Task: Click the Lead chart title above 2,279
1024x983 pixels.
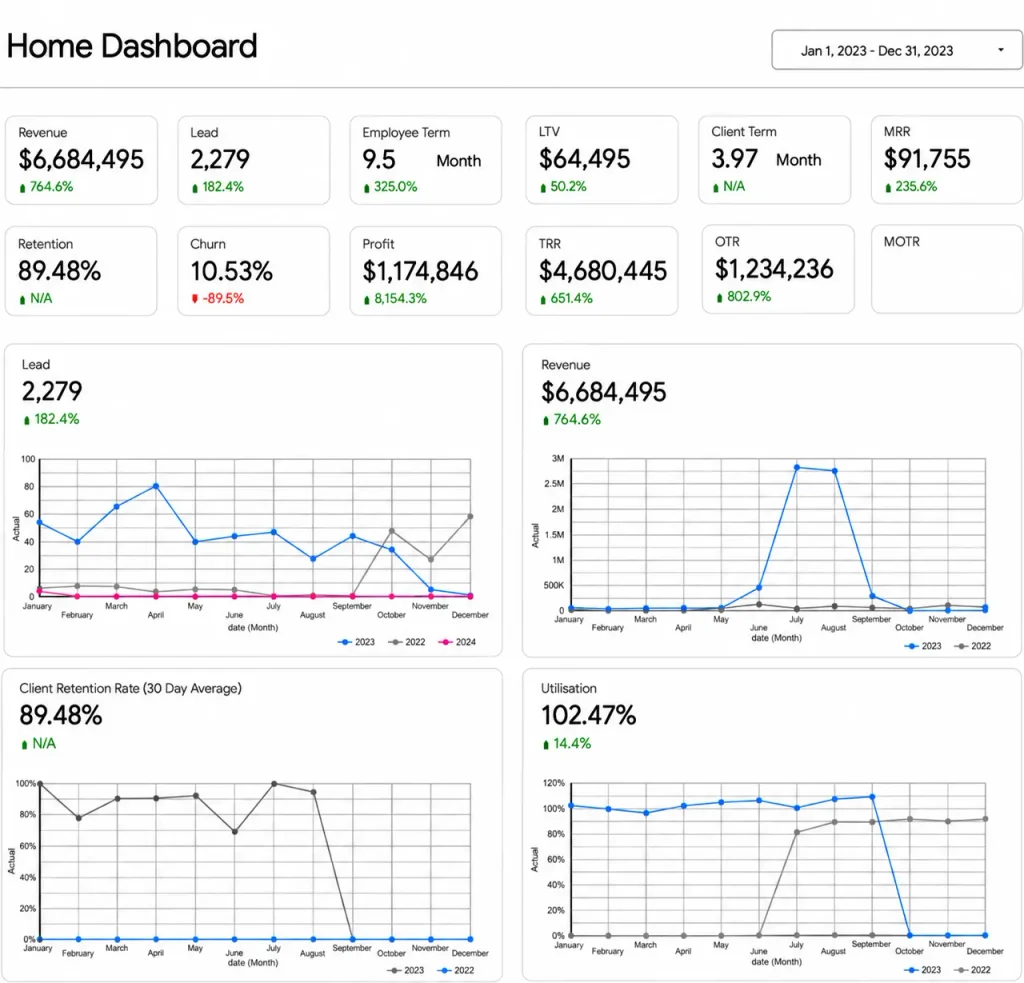Action: point(36,364)
